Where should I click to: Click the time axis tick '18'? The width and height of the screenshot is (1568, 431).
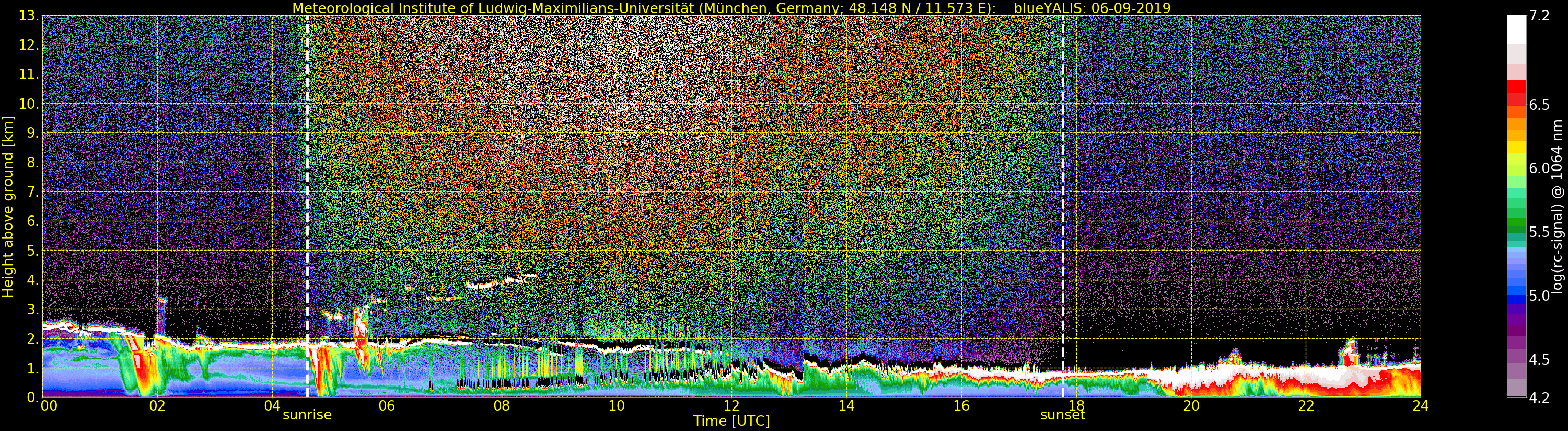point(1076,406)
